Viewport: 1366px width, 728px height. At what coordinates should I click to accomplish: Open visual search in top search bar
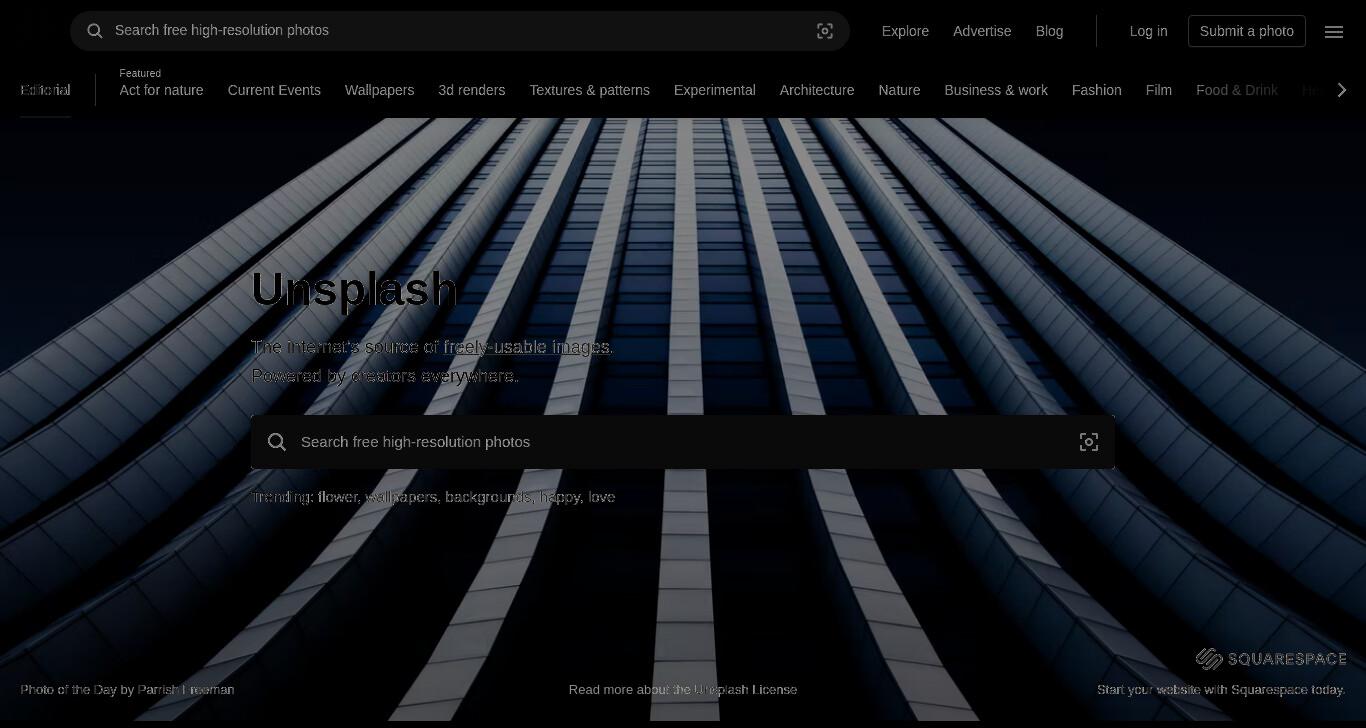(825, 31)
